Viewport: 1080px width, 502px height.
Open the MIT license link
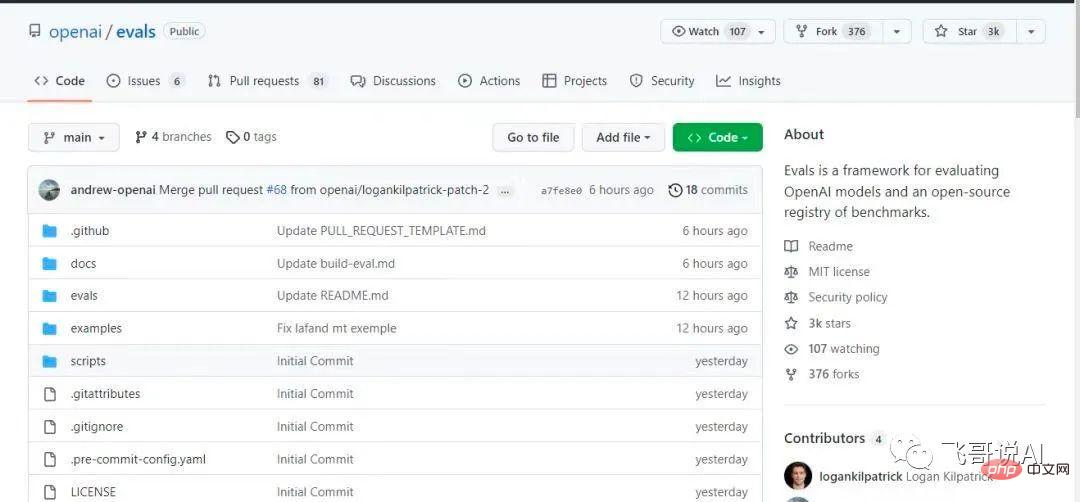827,271
